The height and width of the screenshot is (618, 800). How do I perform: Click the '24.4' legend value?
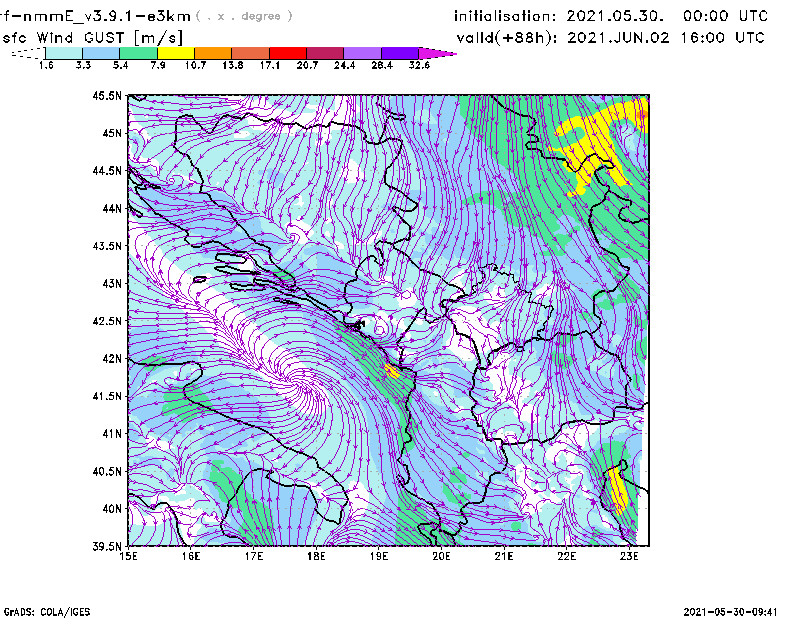tap(344, 65)
